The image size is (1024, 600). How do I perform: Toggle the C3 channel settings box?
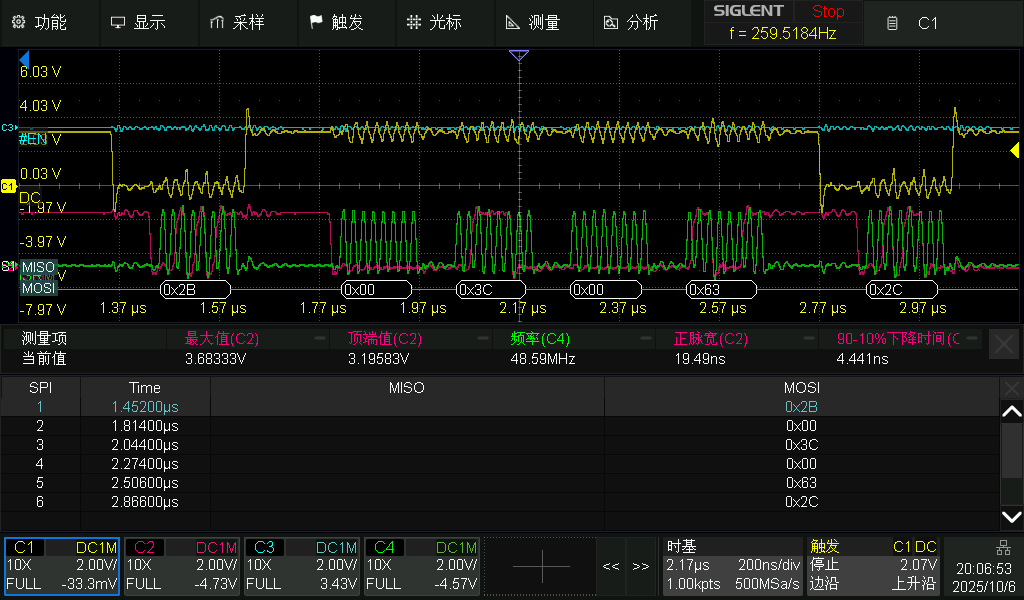(x=302, y=566)
